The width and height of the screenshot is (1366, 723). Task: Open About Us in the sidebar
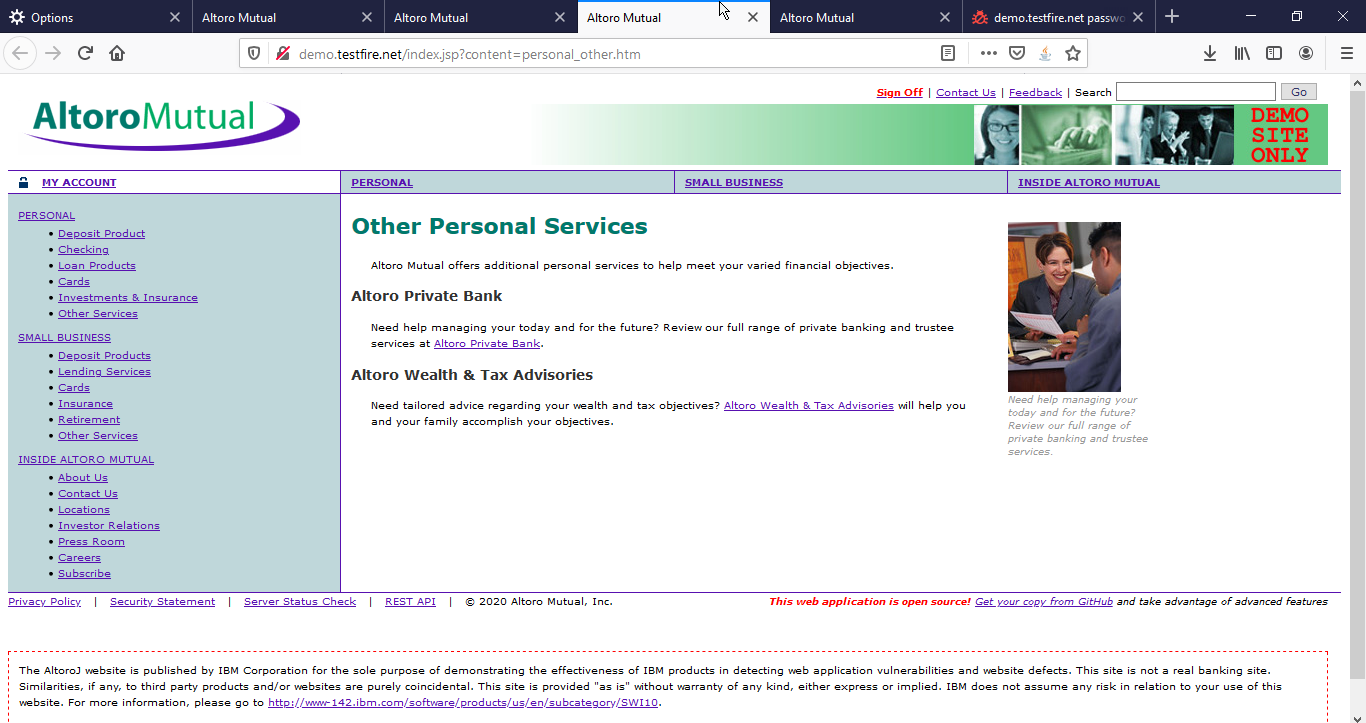tap(83, 477)
